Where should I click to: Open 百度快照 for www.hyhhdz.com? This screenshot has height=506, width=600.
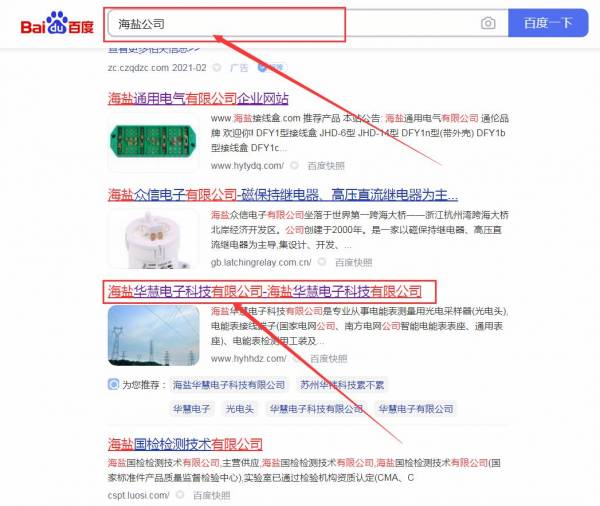tap(328, 359)
